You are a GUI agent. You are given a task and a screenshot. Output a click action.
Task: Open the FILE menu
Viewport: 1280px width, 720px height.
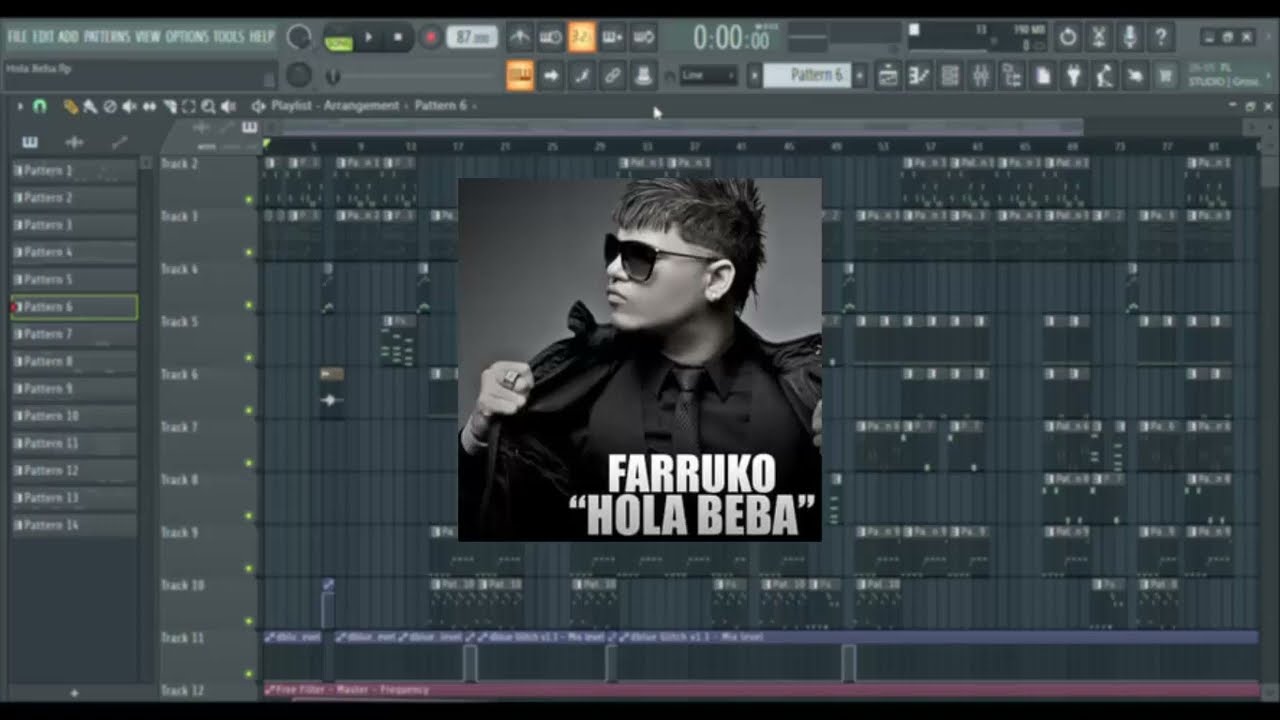(18, 37)
